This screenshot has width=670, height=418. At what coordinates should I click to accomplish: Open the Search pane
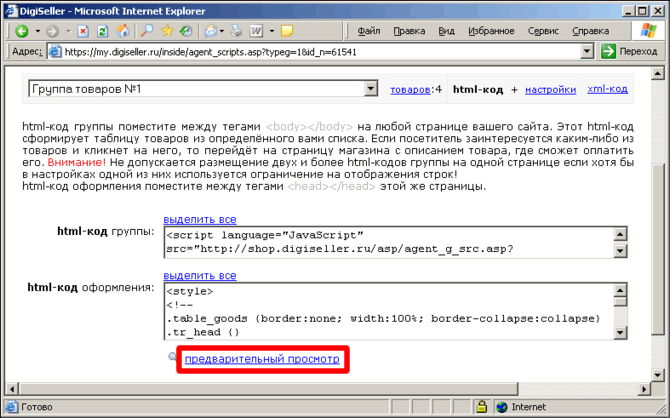point(147,31)
